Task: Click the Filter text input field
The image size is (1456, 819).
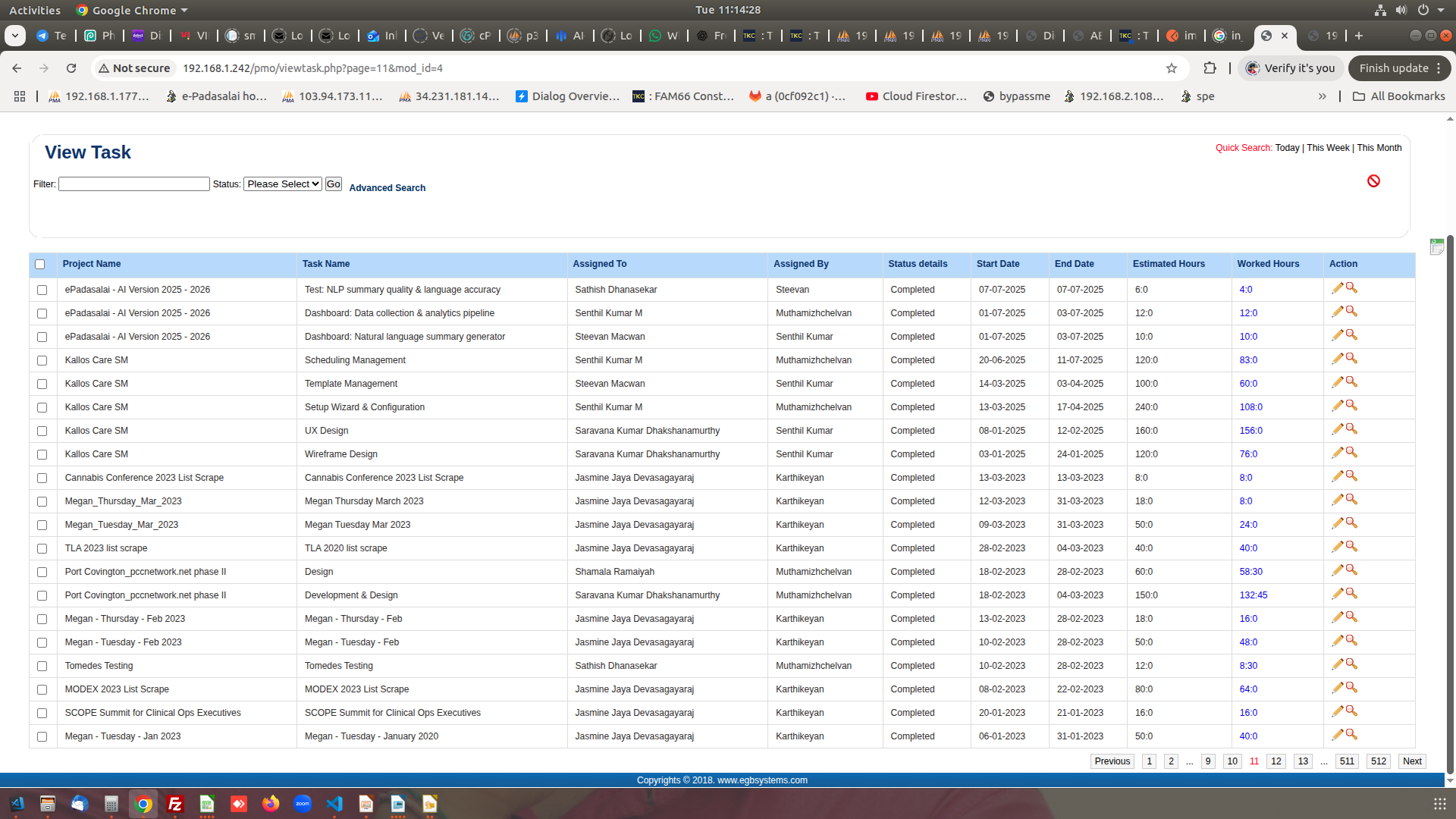Action: (x=133, y=184)
